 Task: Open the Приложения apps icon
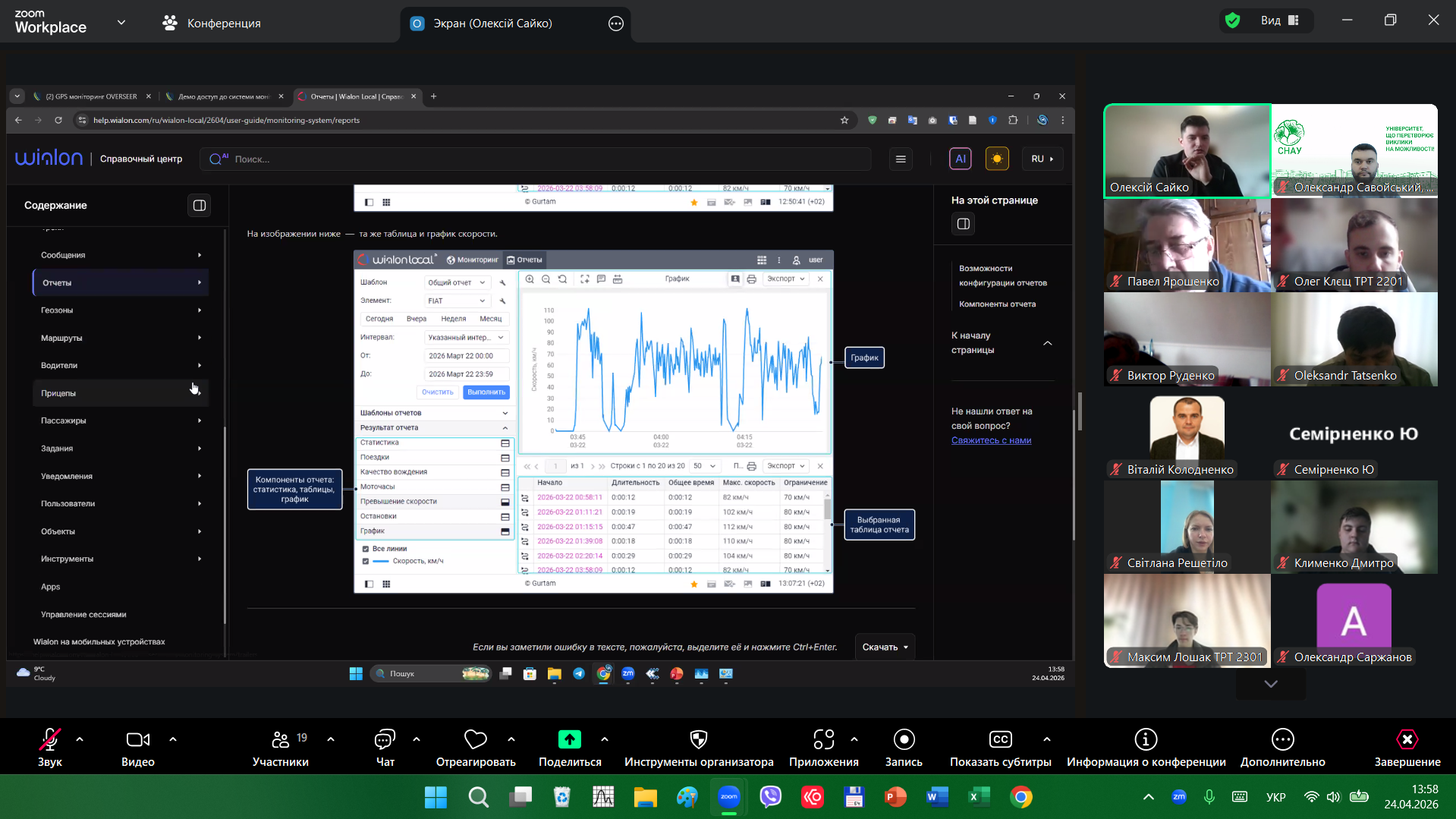(823, 740)
